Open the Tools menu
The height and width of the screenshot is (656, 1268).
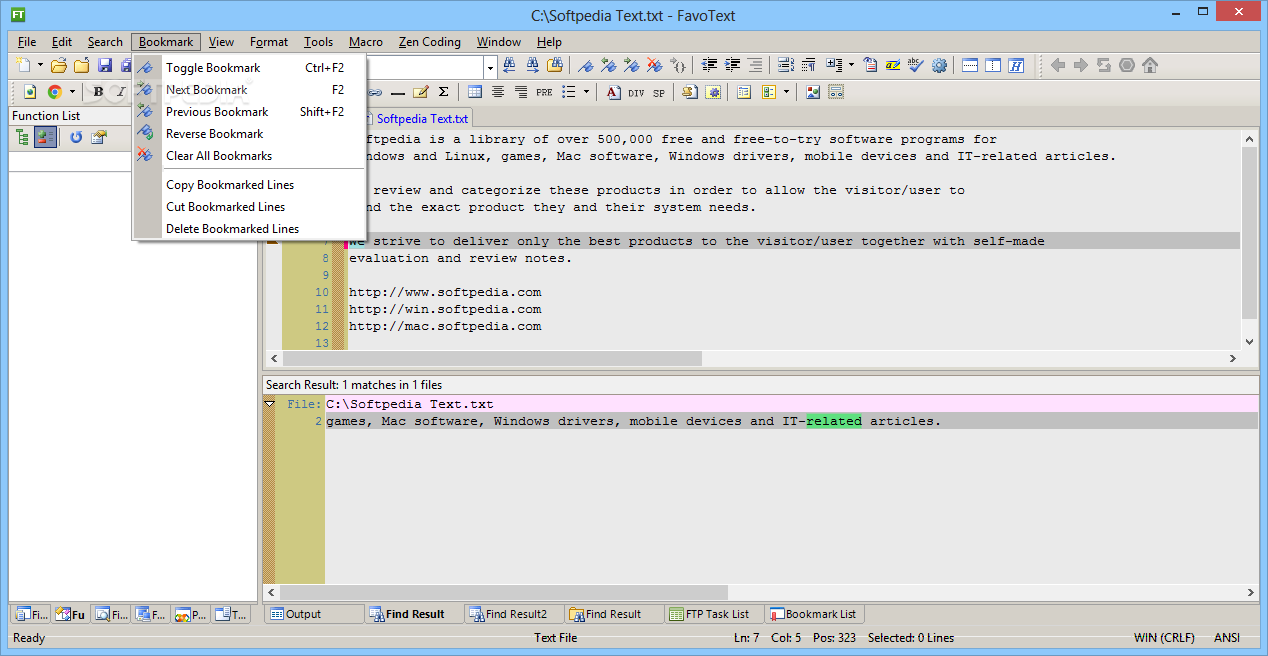pos(318,42)
